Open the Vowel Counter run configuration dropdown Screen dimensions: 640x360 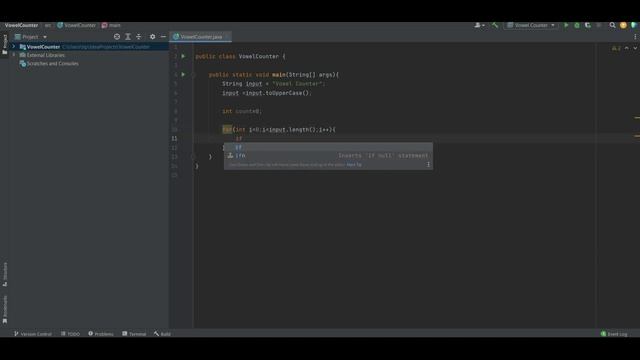(531, 25)
